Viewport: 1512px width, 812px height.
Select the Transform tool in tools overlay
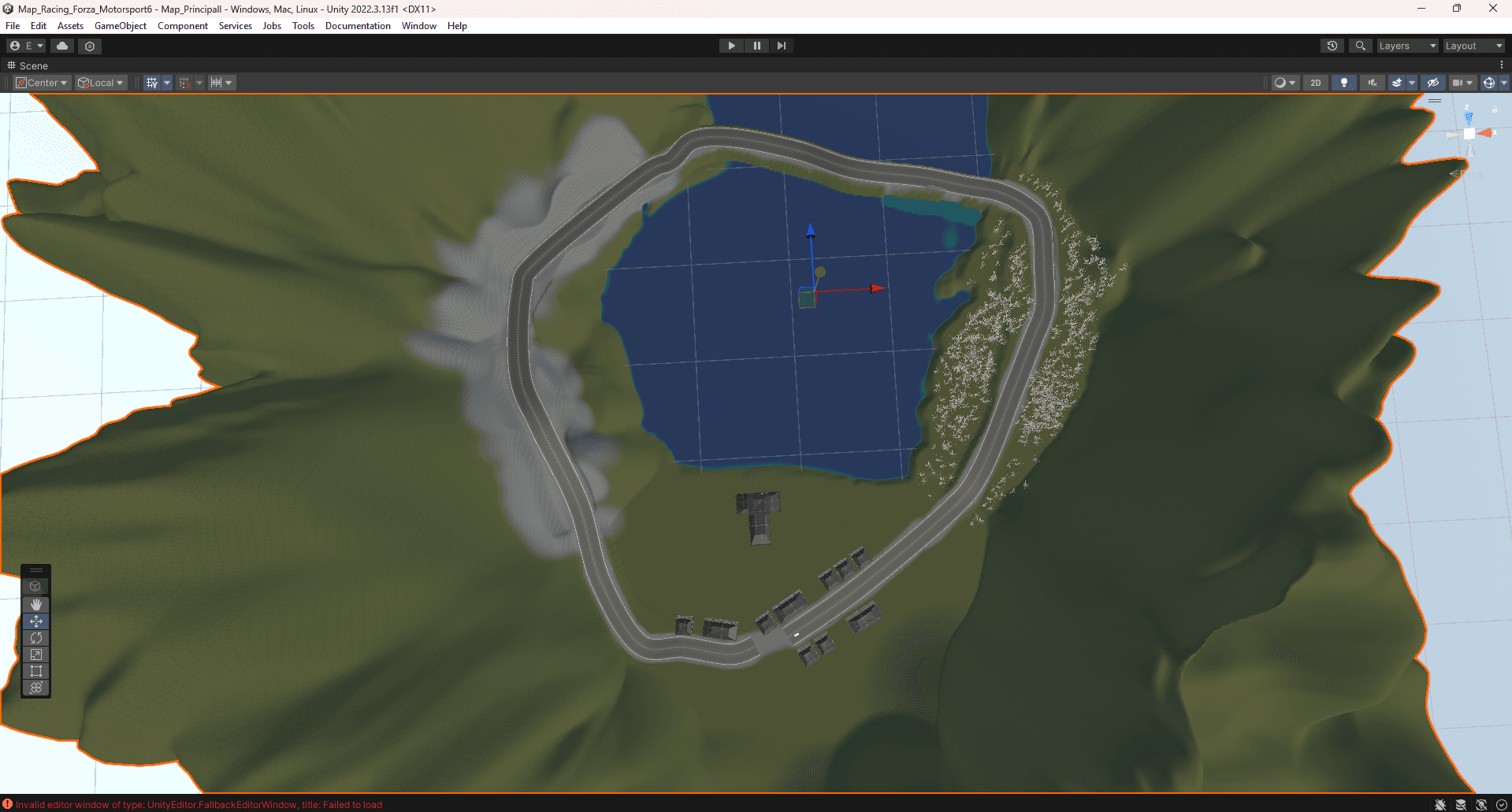(35, 688)
